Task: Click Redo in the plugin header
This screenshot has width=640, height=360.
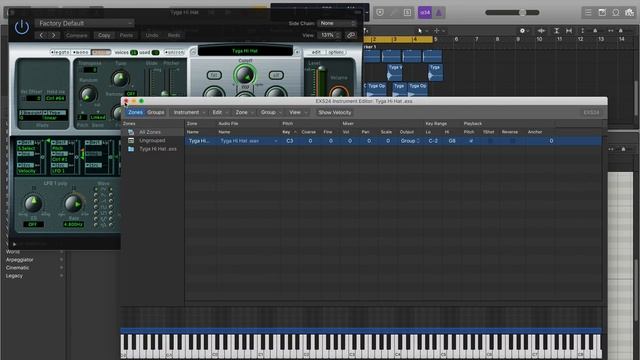Action: 174,36
